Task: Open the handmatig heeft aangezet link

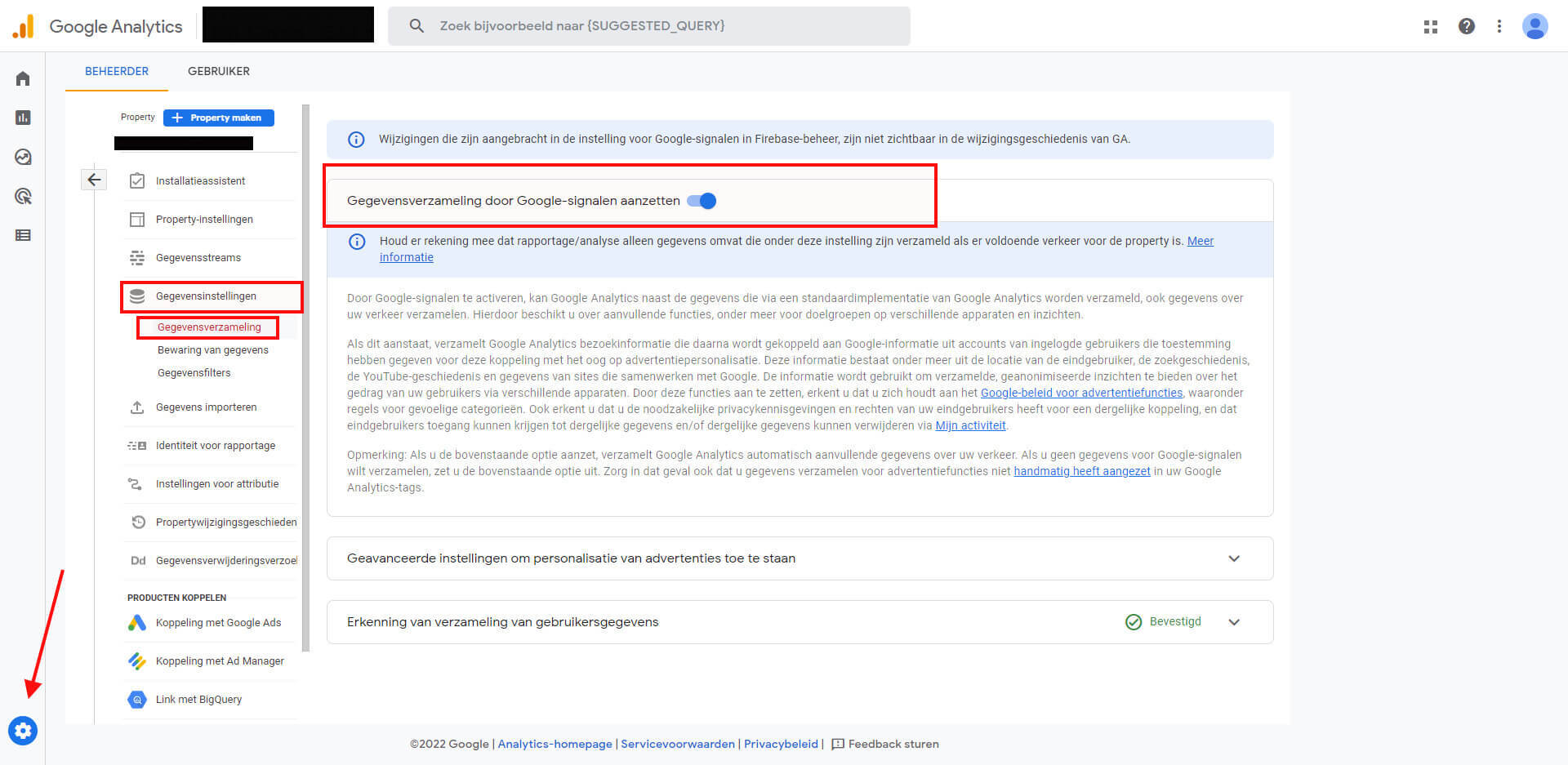Action: pyautogui.click(x=1081, y=471)
